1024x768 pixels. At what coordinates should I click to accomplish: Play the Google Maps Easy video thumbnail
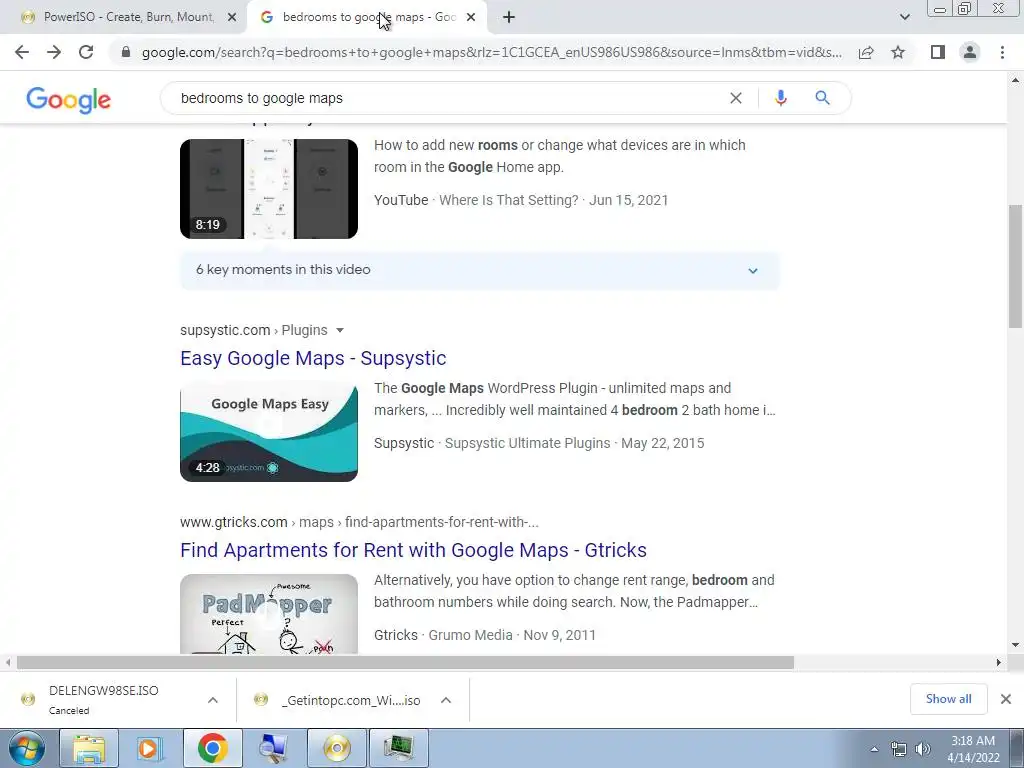click(269, 432)
